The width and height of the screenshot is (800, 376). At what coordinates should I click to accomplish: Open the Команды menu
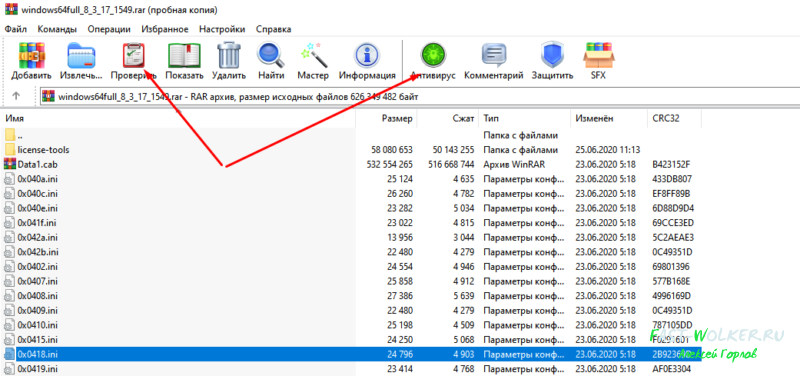click(57, 29)
